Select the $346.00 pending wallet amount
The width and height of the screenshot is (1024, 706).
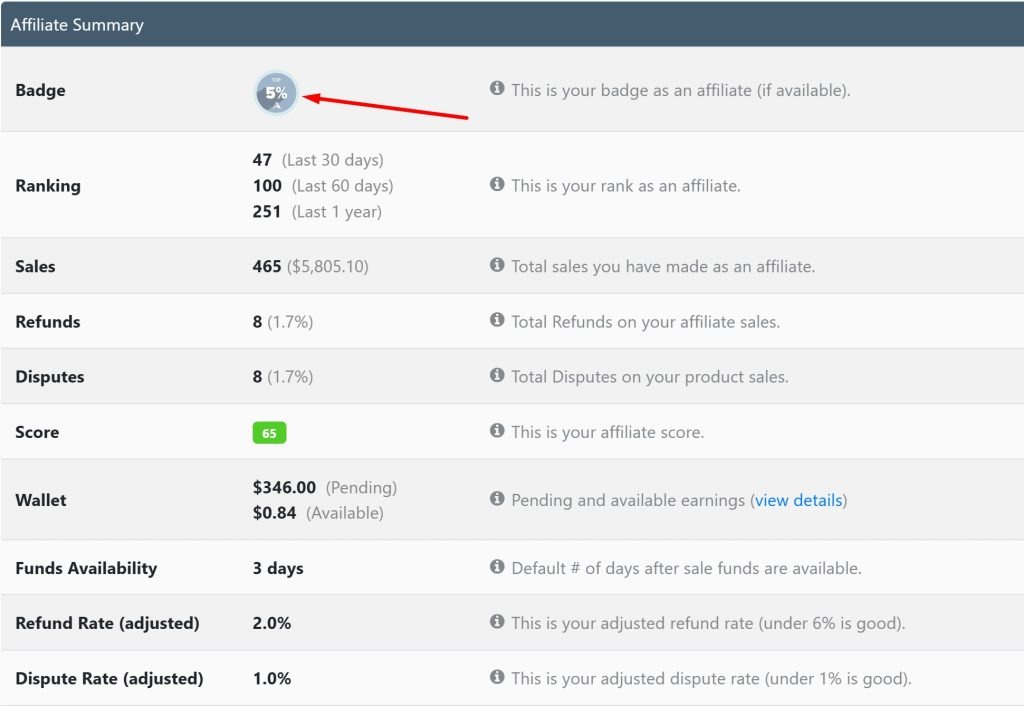(284, 487)
